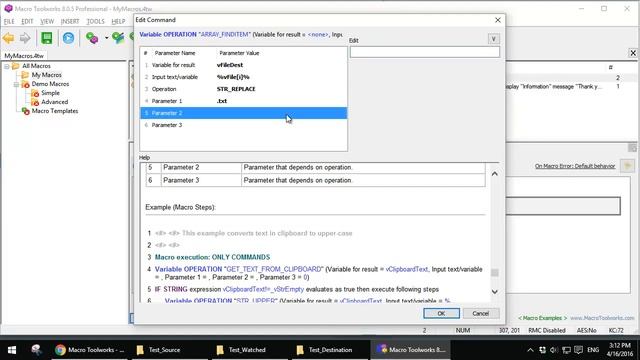Click the Macro Templates tree icon
Image resolution: width=640 pixels, height=360 pixels.
(25, 111)
